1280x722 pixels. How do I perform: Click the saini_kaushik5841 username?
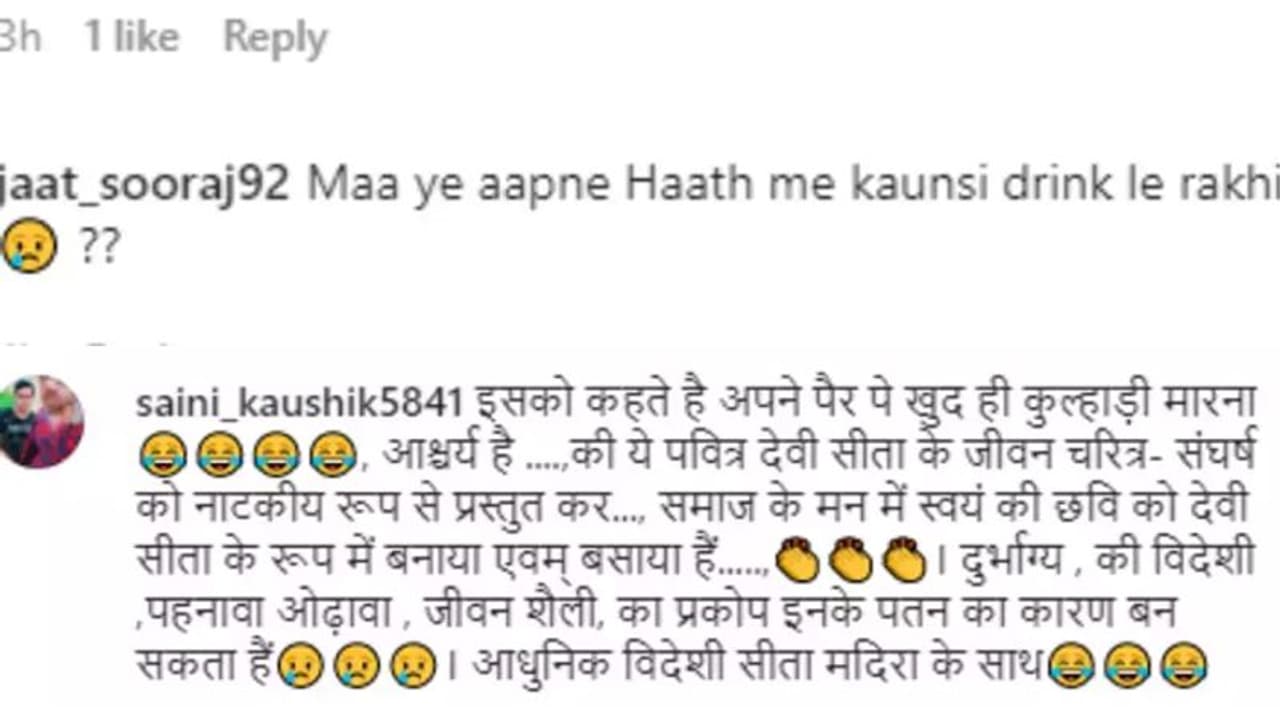[300, 402]
